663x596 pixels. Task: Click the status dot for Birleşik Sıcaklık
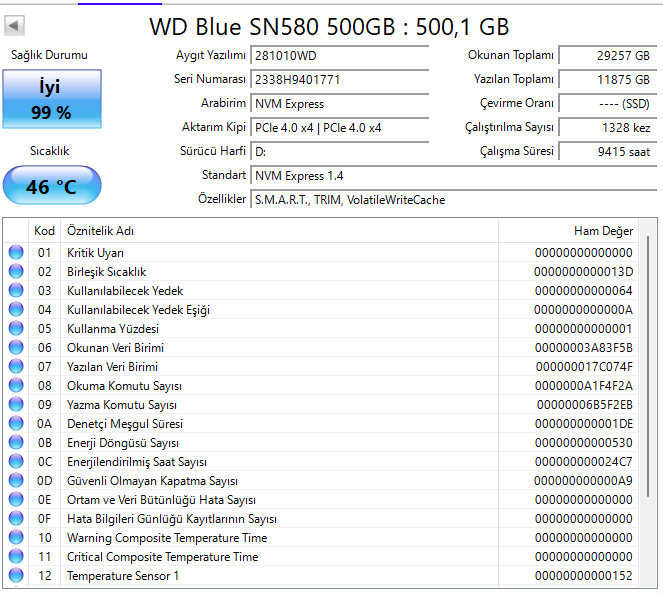click(16, 271)
